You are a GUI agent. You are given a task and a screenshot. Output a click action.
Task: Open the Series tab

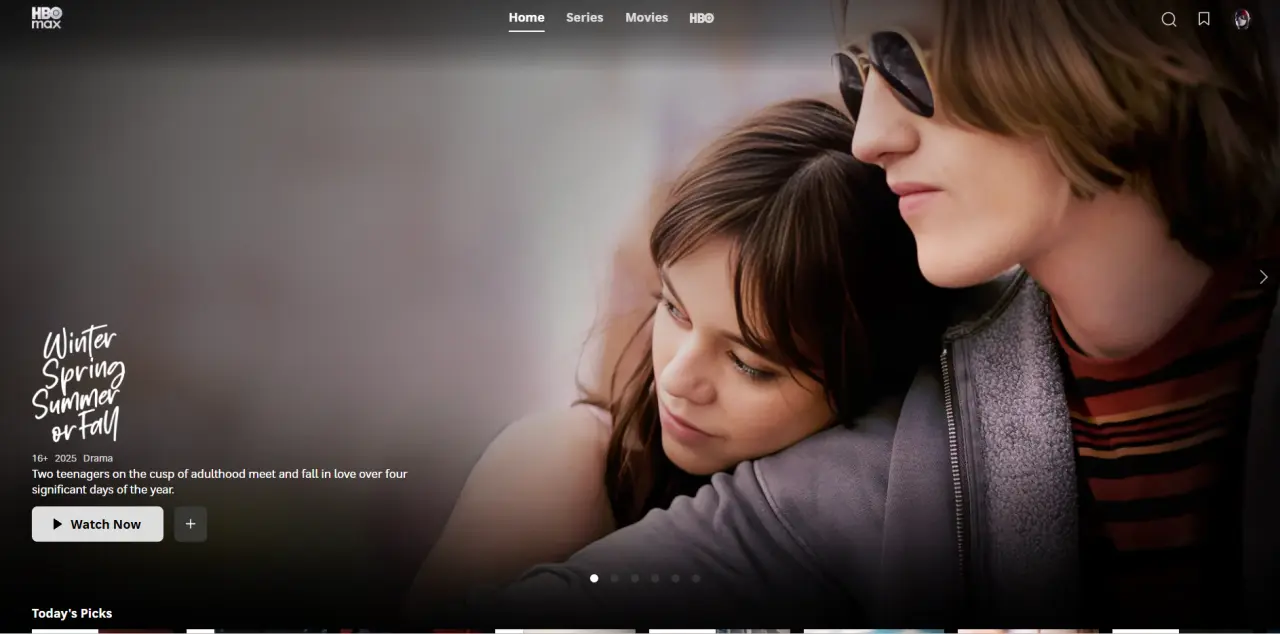coord(584,18)
